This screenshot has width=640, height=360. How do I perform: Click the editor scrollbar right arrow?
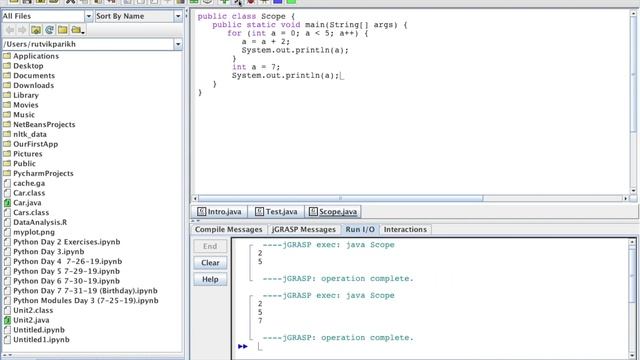pyautogui.click(x=625, y=198)
